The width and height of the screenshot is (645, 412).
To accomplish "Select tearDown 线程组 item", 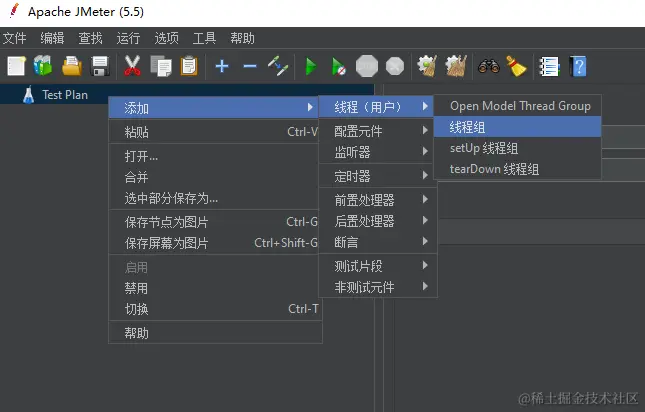I will pyautogui.click(x=517, y=169).
